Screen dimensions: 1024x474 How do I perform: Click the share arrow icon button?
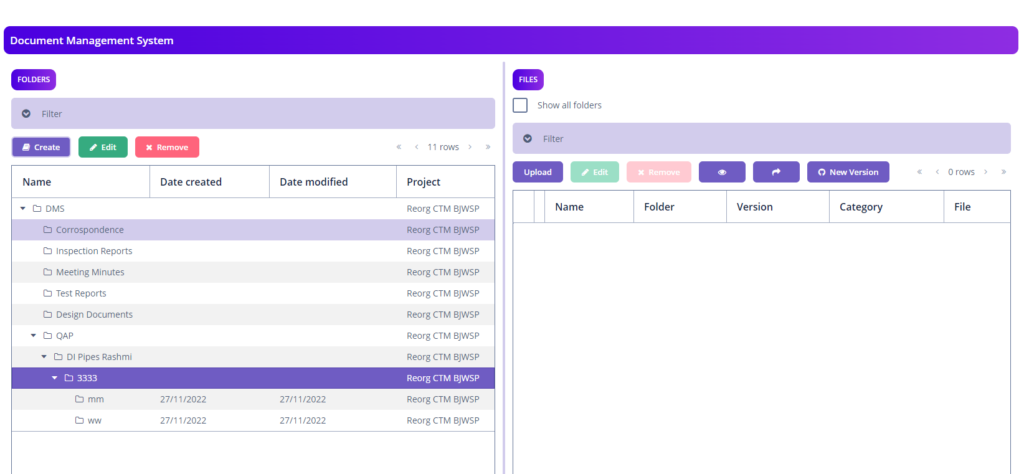pos(776,172)
